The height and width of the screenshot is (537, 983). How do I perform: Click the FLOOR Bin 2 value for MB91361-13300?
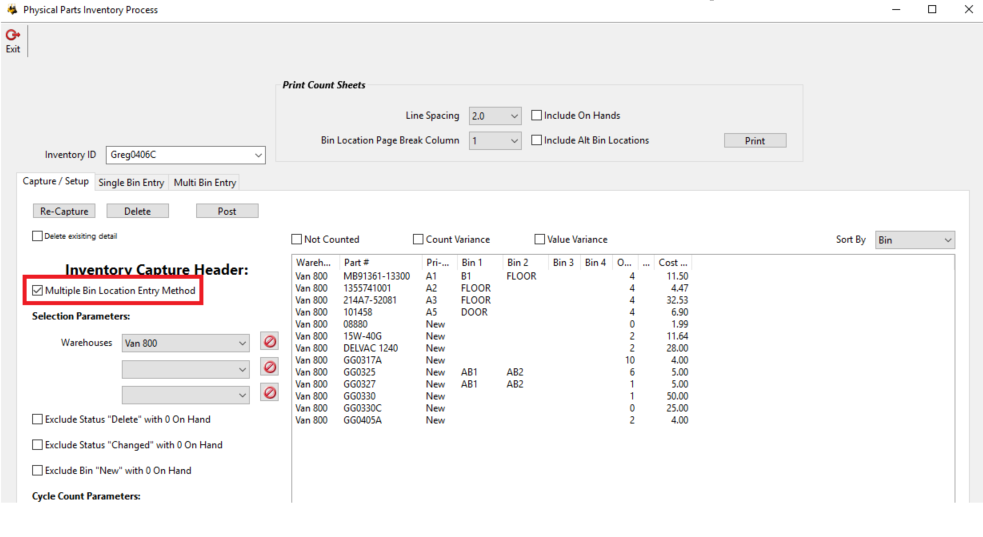pos(522,276)
